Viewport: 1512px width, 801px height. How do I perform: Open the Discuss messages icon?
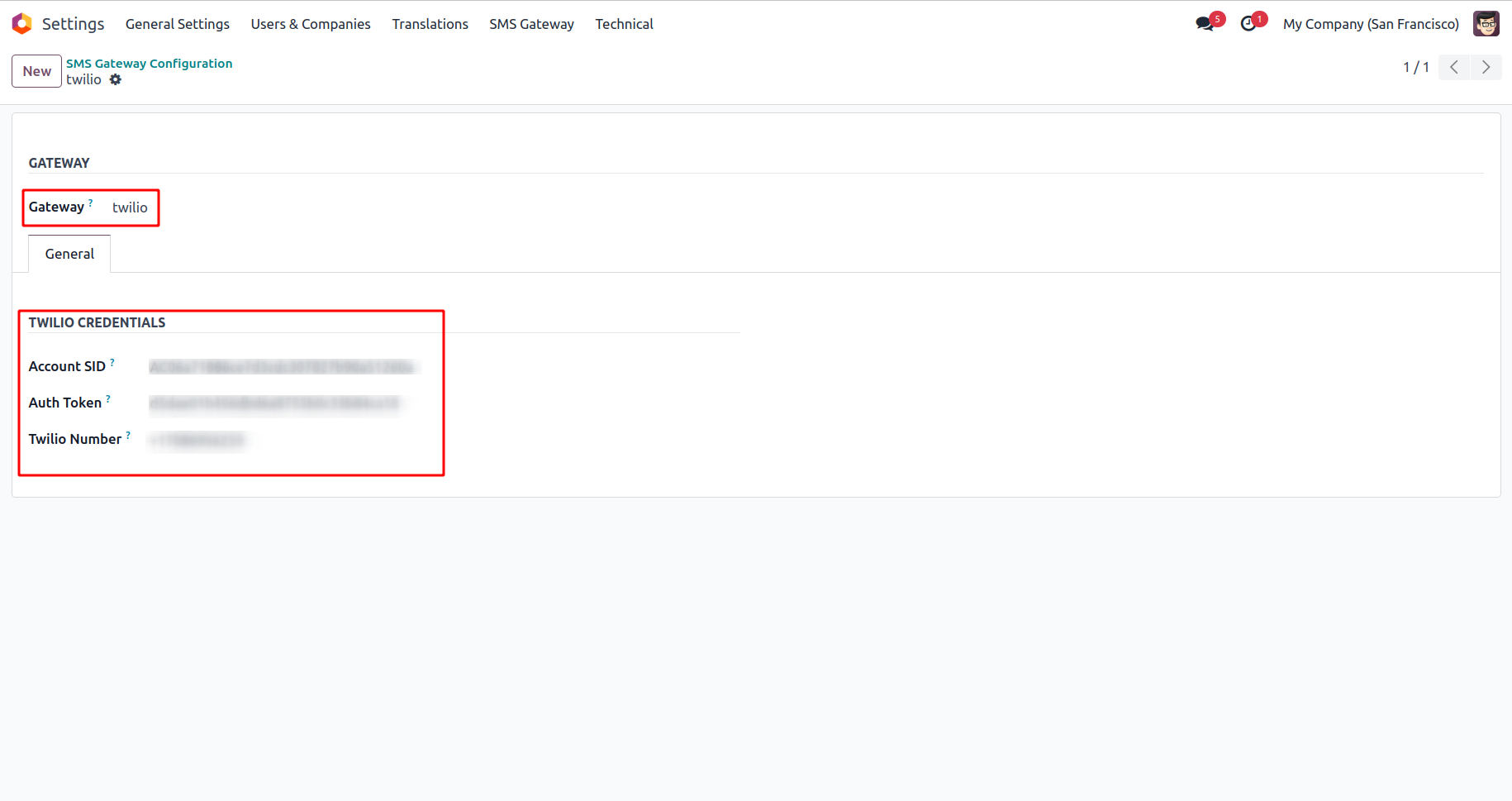pyautogui.click(x=1205, y=24)
